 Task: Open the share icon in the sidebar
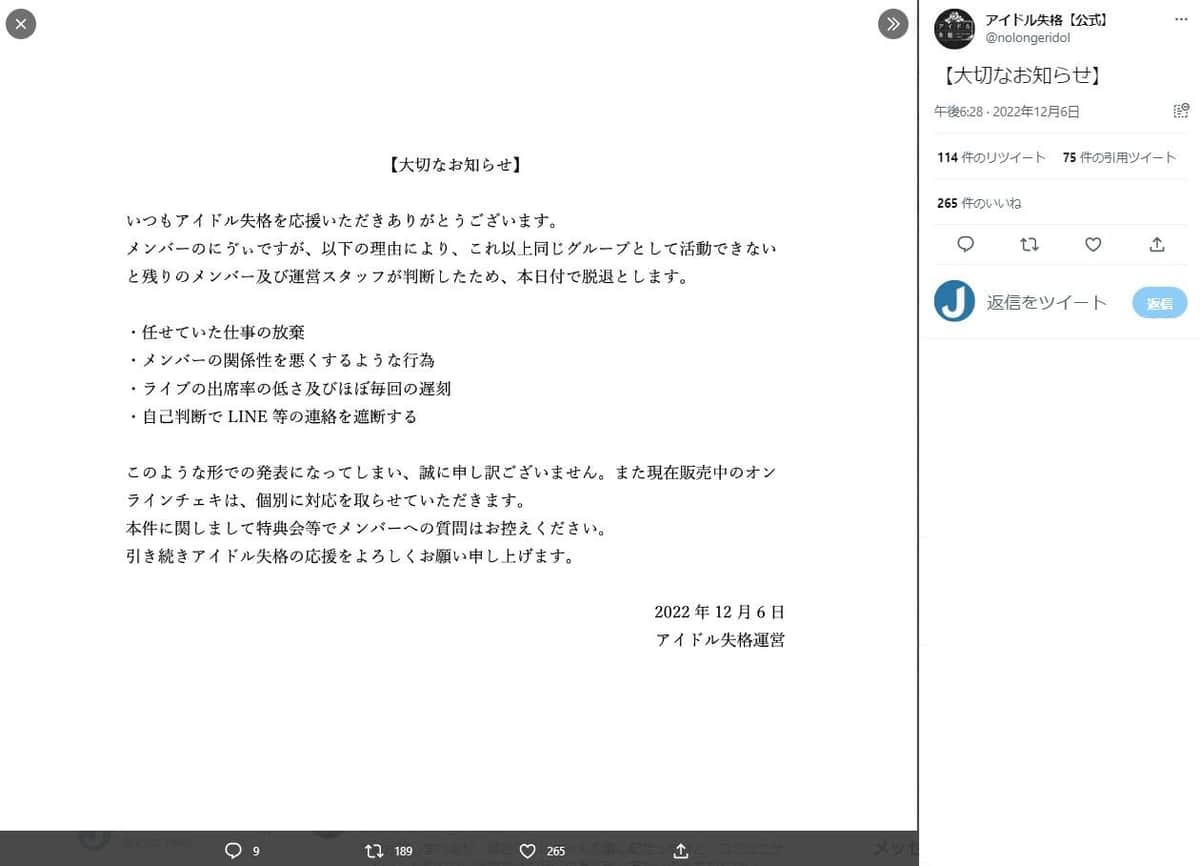click(1157, 244)
